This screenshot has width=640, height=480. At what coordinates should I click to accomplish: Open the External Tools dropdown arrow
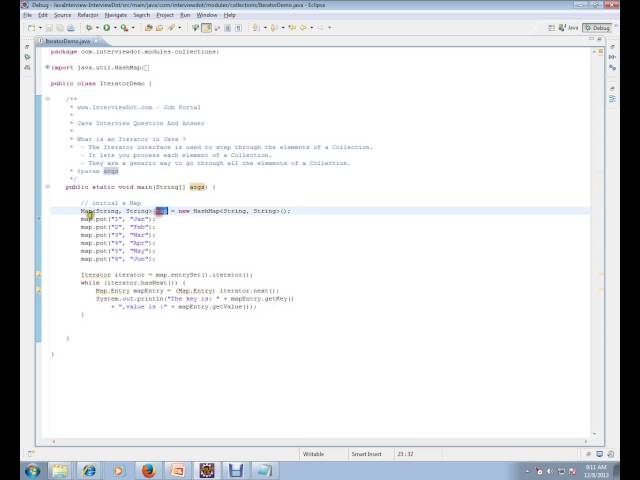(133, 28)
